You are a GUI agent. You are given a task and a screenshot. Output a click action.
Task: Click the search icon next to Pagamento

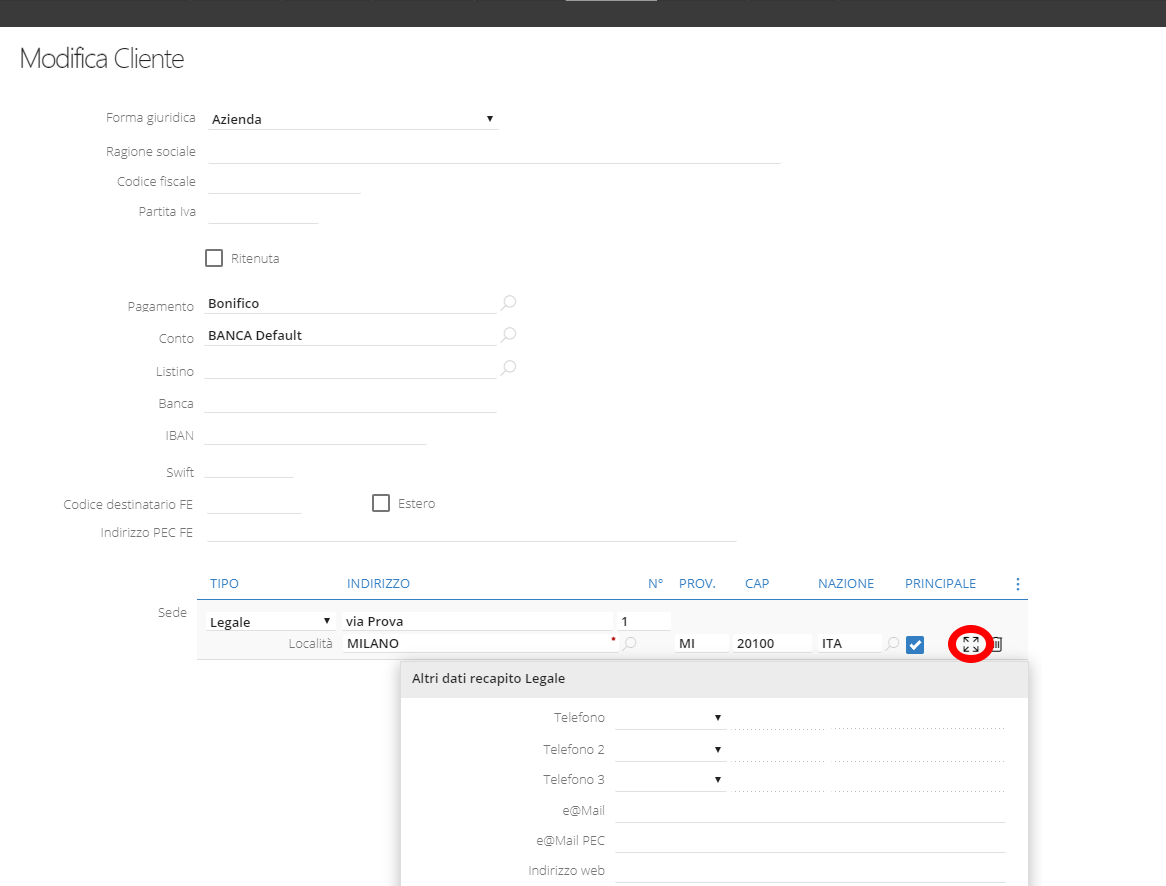pyautogui.click(x=508, y=302)
